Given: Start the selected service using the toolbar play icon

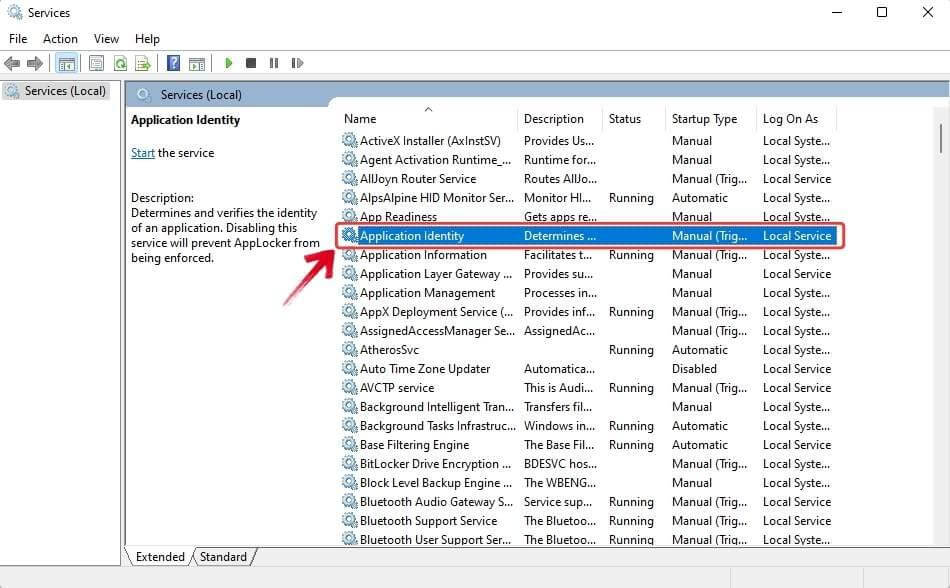Looking at the screenshot, I should (229, 63).
